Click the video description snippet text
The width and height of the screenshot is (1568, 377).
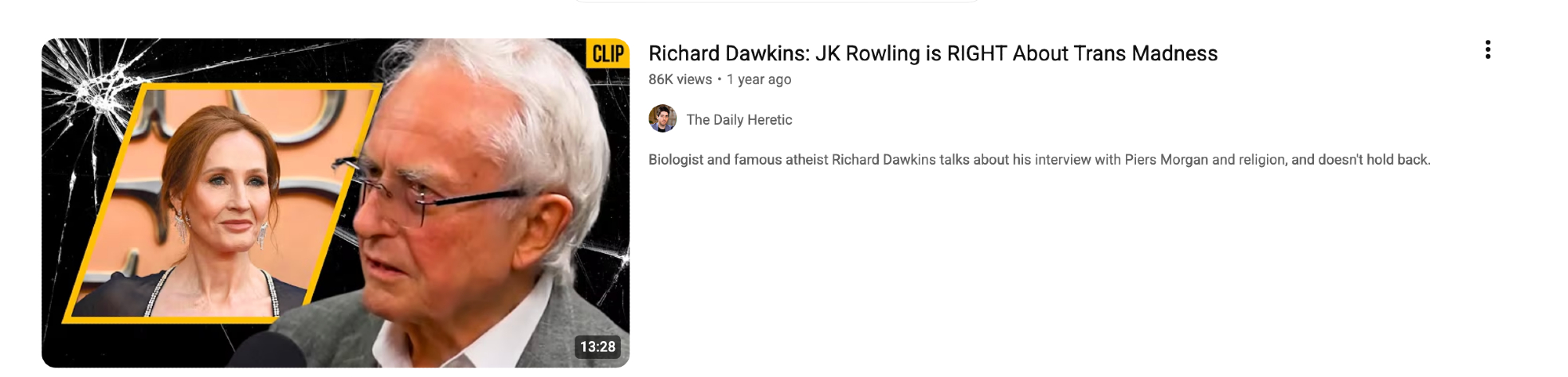point(1040,160)
